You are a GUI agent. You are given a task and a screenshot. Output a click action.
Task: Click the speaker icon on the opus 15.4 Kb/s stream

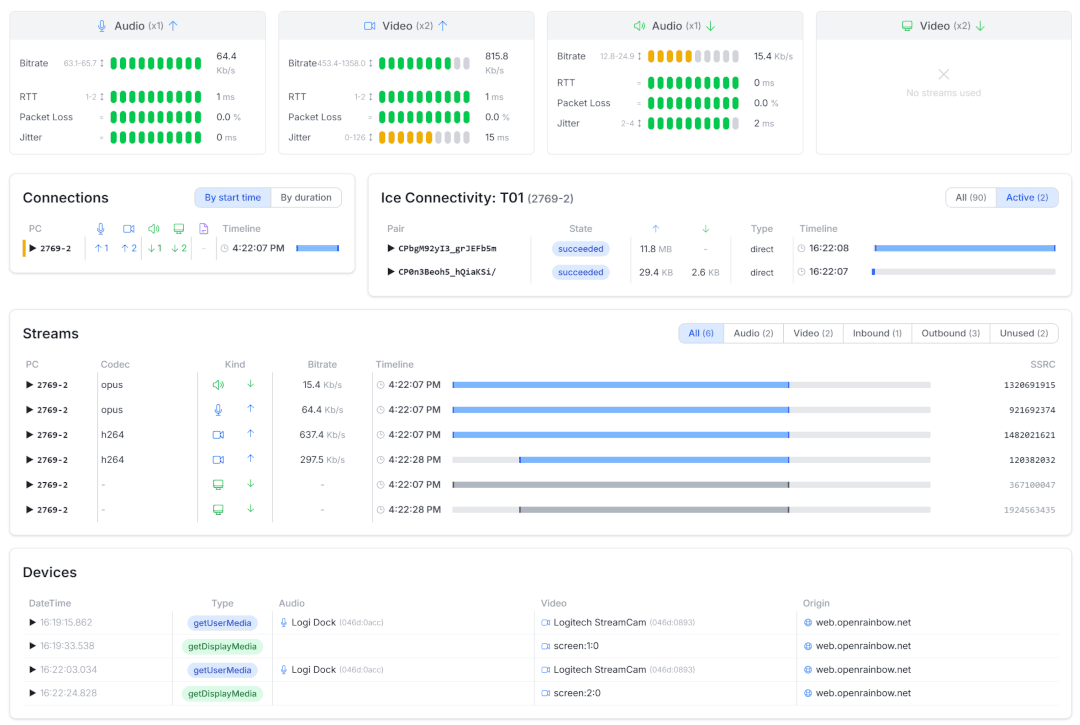tap(218, 384)
